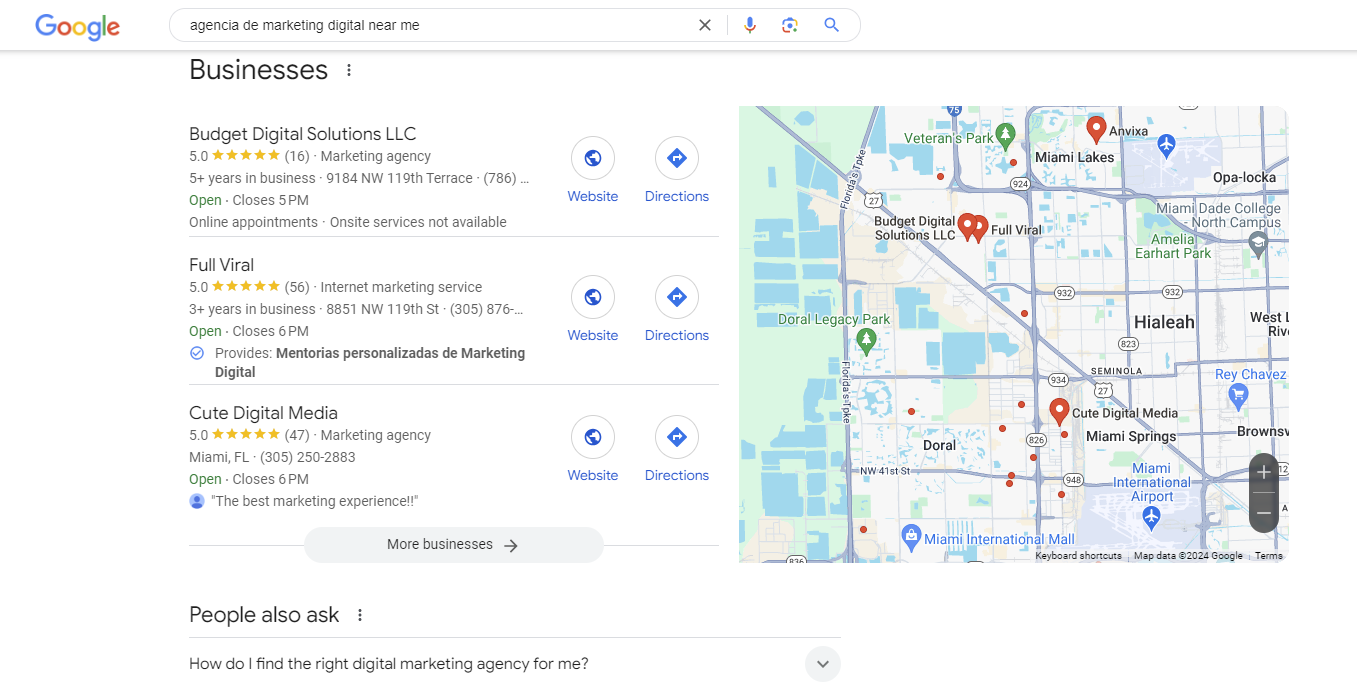Click verified check icon beside Provides
Screen dimensions: 1357x689
click(x=197, y=353)
